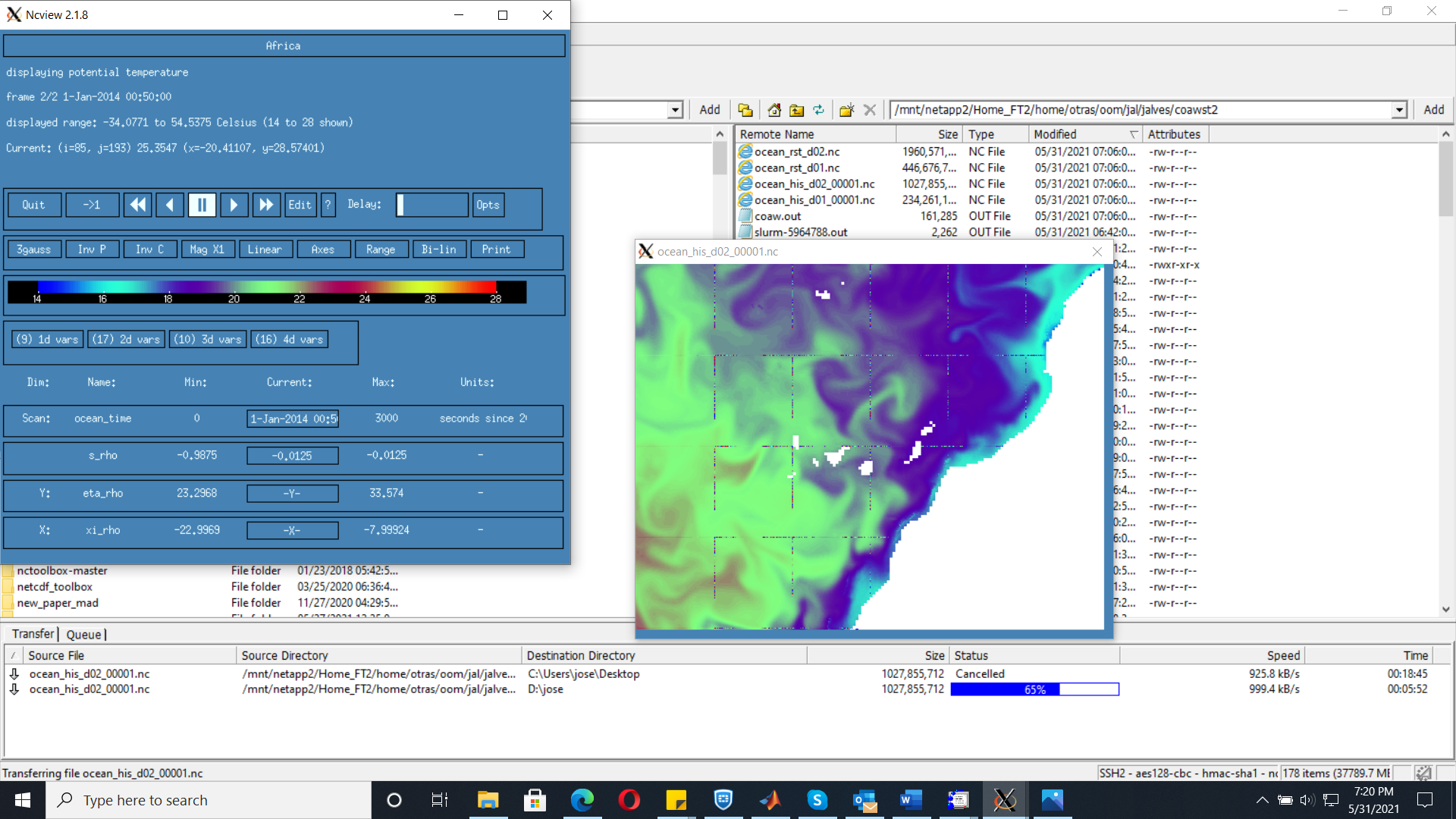Image resolution: width=1456 pixels, height=819 pixels.
Task: Switch to the Queue tab
Action: coord(83,635)
